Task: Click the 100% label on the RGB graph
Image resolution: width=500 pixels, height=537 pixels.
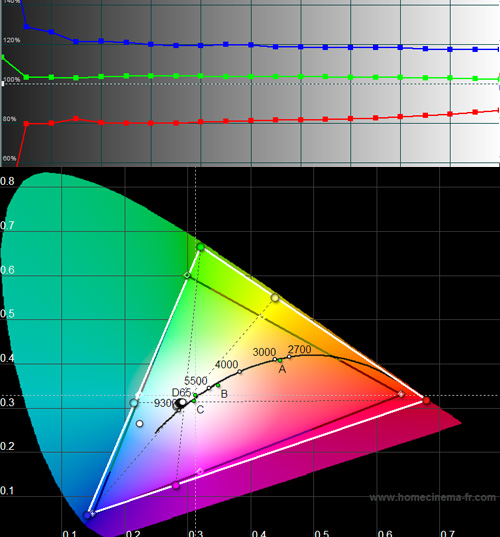Action: pos(12,79)
